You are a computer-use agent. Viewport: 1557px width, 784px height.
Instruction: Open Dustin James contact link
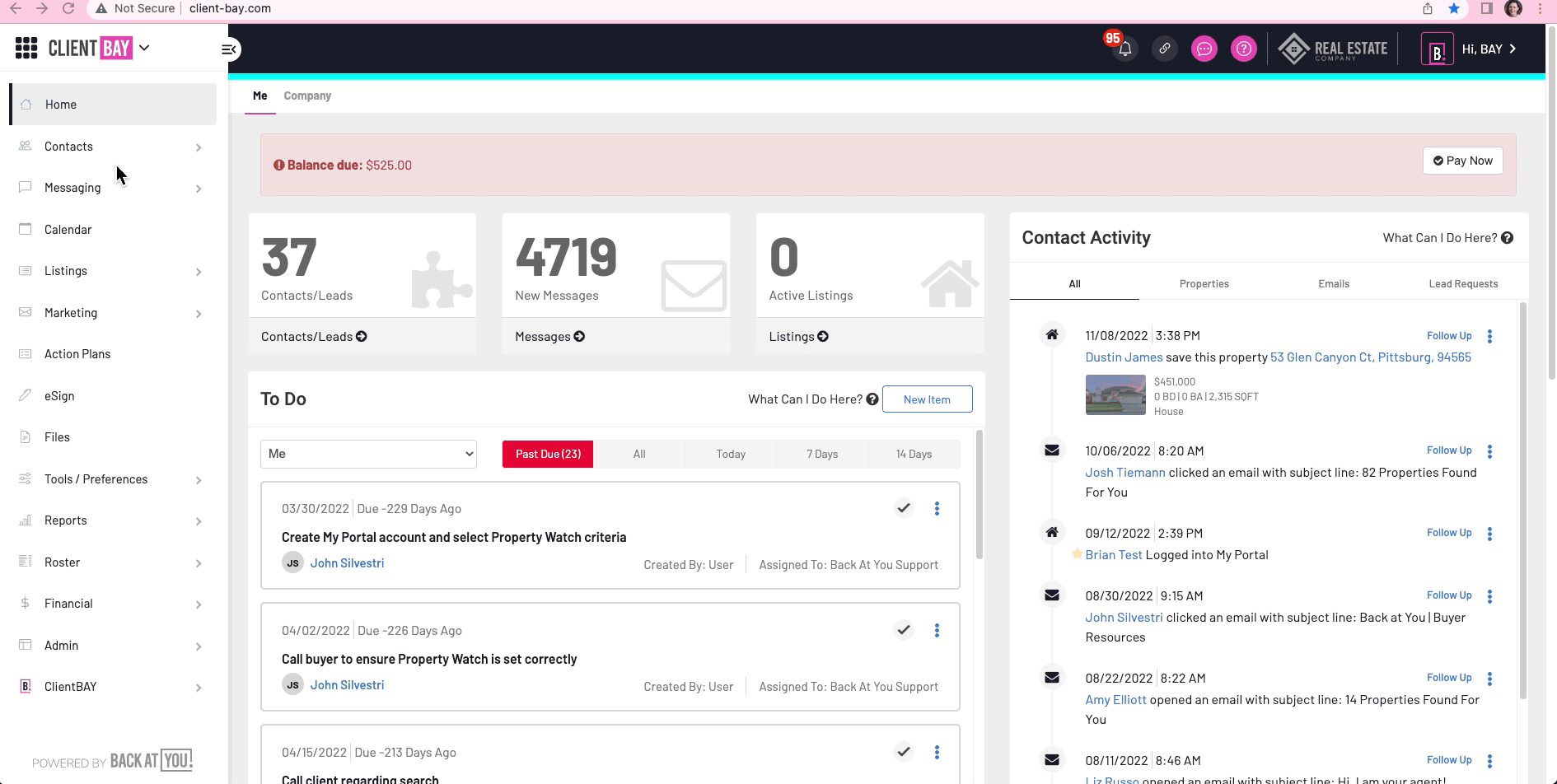1124,357
